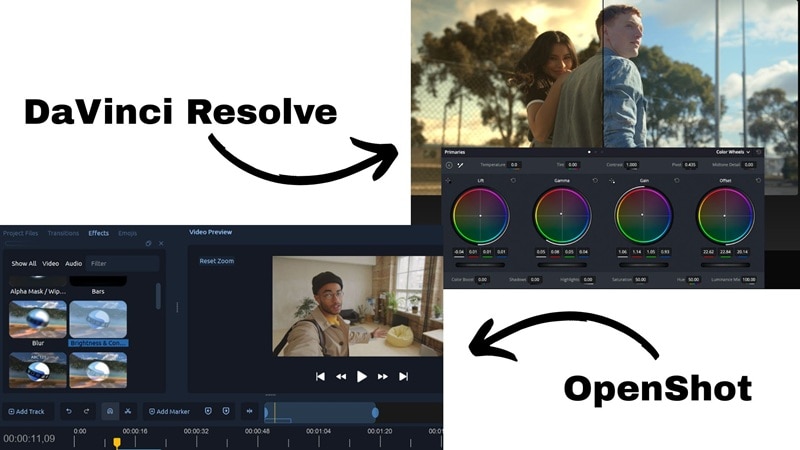
Task: Center timeline on playhead icon
Action: [x=249, y=411]
